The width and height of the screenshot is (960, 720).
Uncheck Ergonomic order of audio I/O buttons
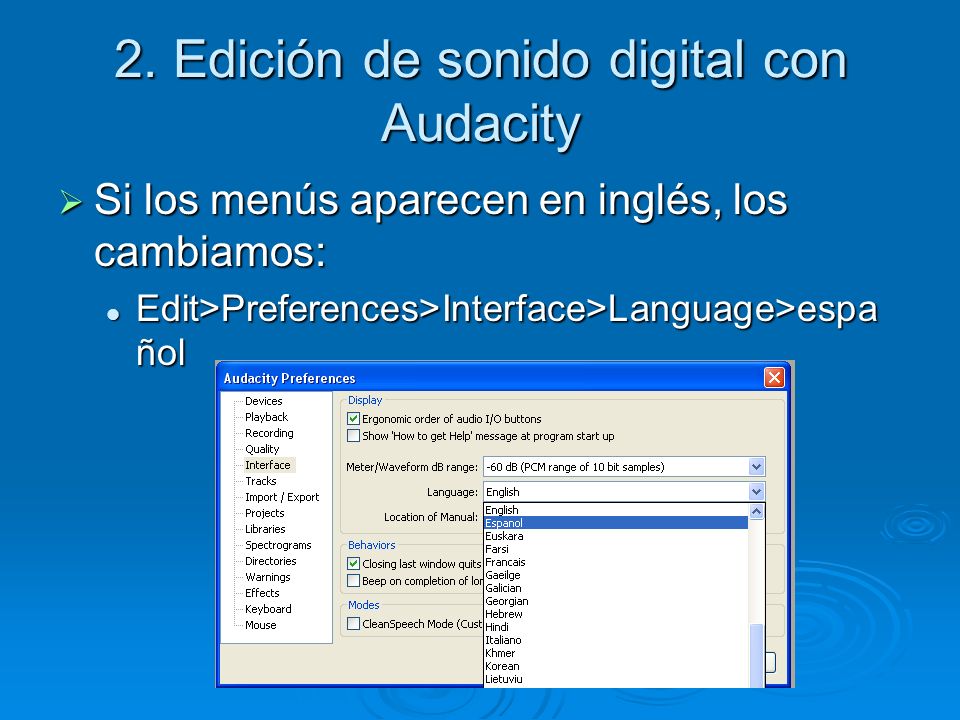[x=353, y=419]
